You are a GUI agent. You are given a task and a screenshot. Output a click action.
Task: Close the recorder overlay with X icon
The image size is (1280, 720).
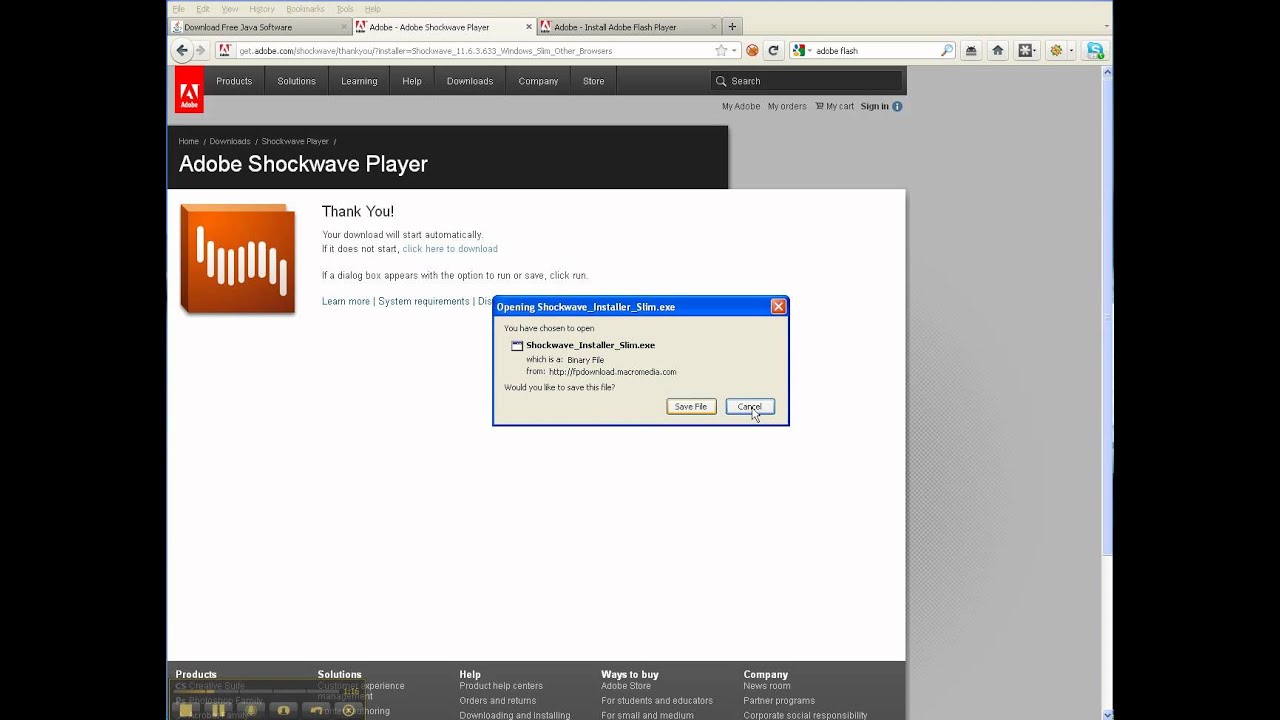(349, 710)
